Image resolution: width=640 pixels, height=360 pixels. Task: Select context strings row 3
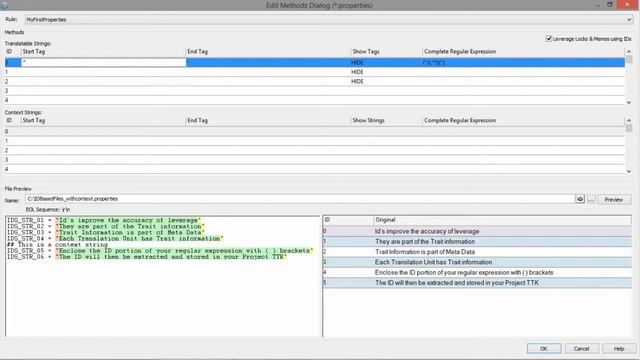[315, 160]
